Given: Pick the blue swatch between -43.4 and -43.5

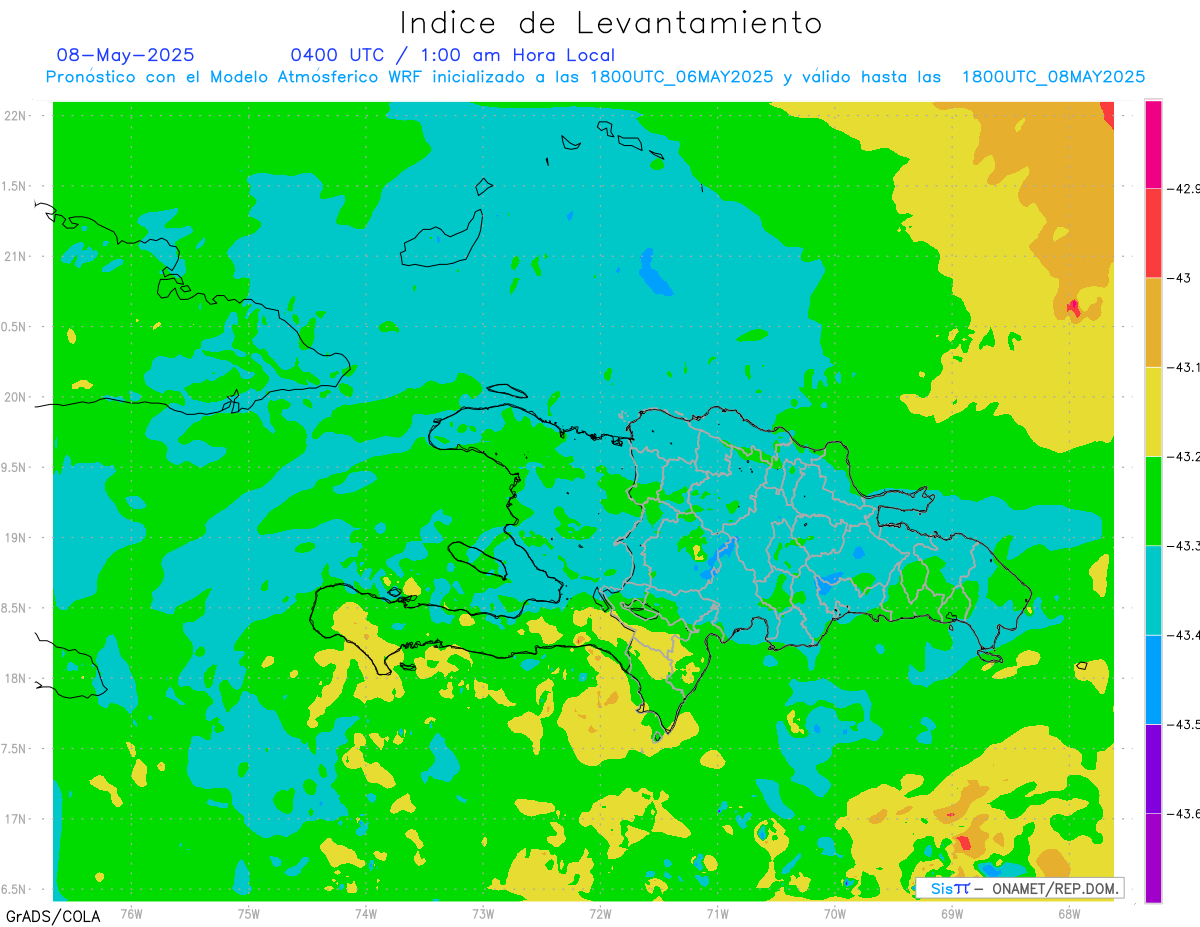Looking at the screenshot, I should click(x=1153, y=679).
